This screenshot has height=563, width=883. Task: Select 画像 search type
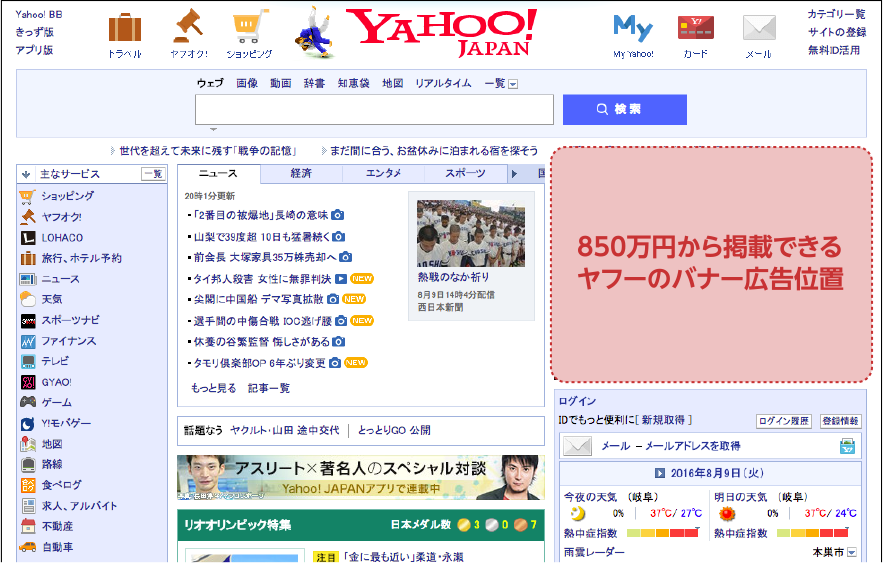click(247, 83)
